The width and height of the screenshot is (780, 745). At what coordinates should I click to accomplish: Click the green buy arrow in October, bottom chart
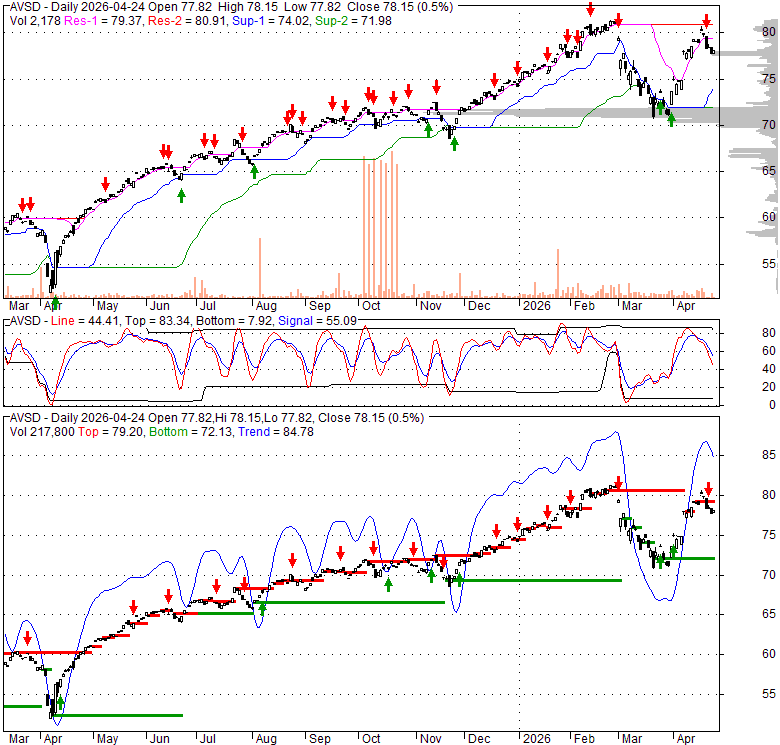click(x=388, y=584)
